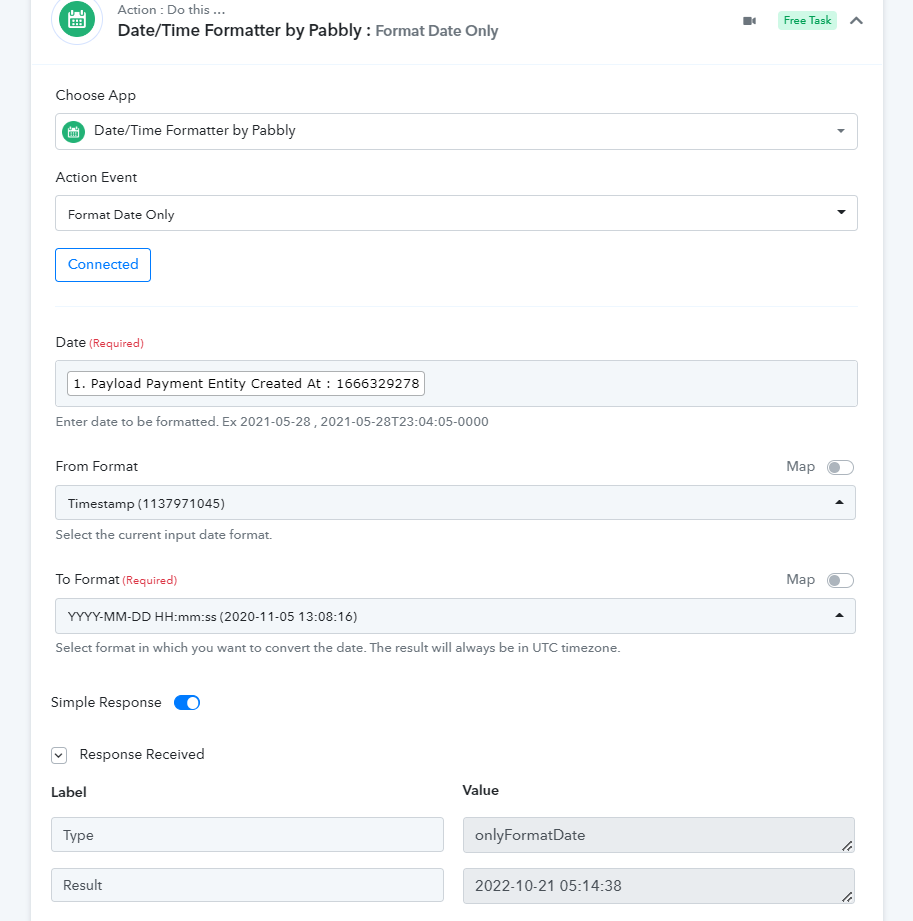Open the Action Event dropdown
Viewport: 913px width, 921px height.
pyautogui.click(x=456, y=213)
